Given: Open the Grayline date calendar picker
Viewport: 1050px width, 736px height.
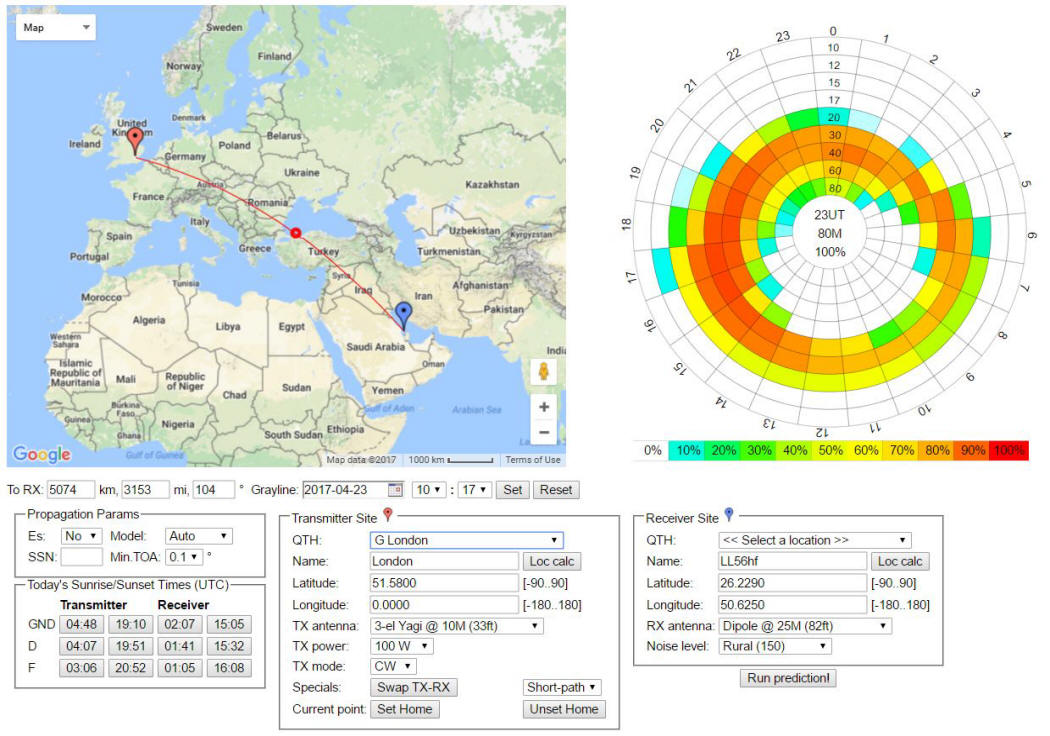Looking at the screenshot, I should point(394,490).
